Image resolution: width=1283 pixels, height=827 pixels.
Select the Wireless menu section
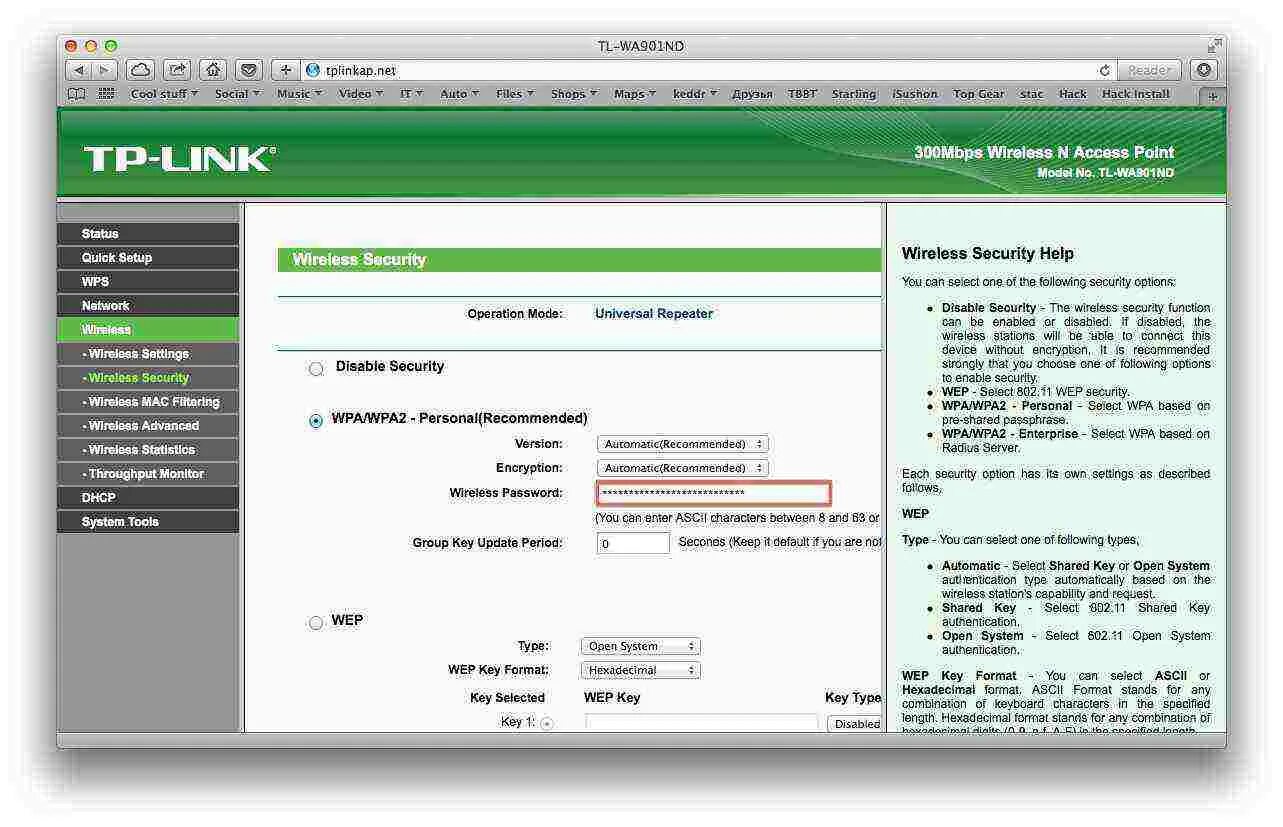click(148, 330)
